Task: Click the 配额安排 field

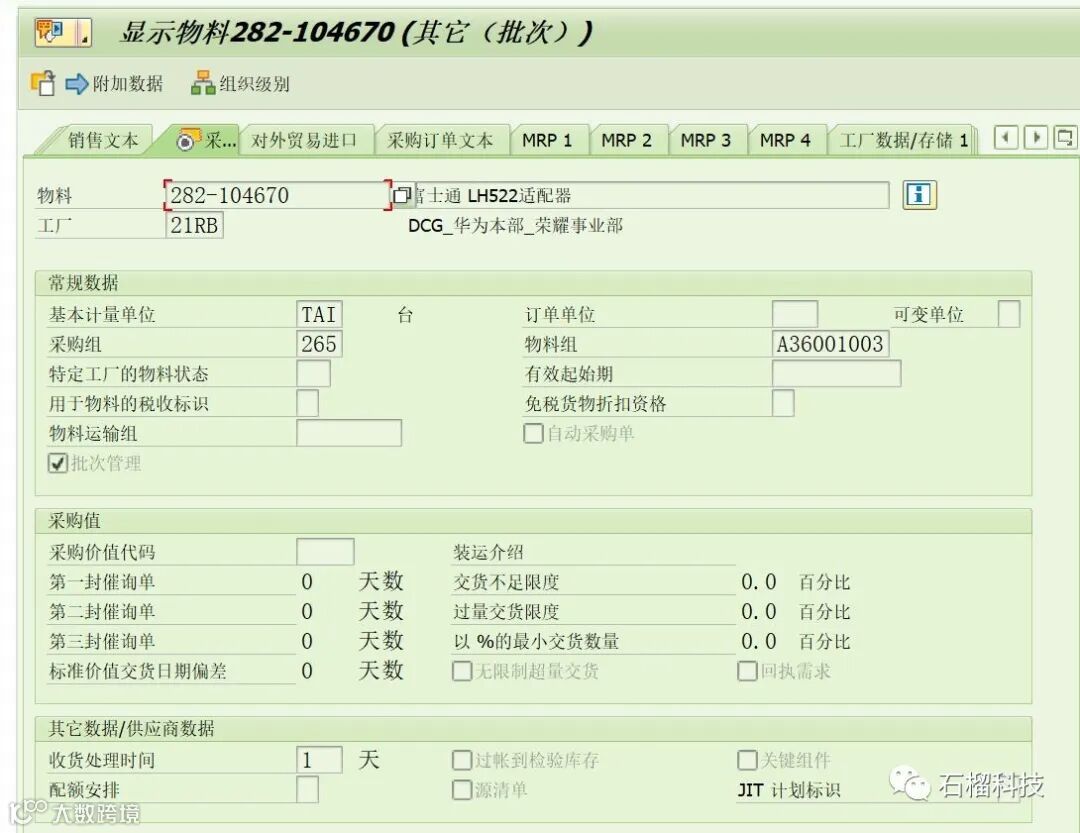Action: [x=308, y=790]
